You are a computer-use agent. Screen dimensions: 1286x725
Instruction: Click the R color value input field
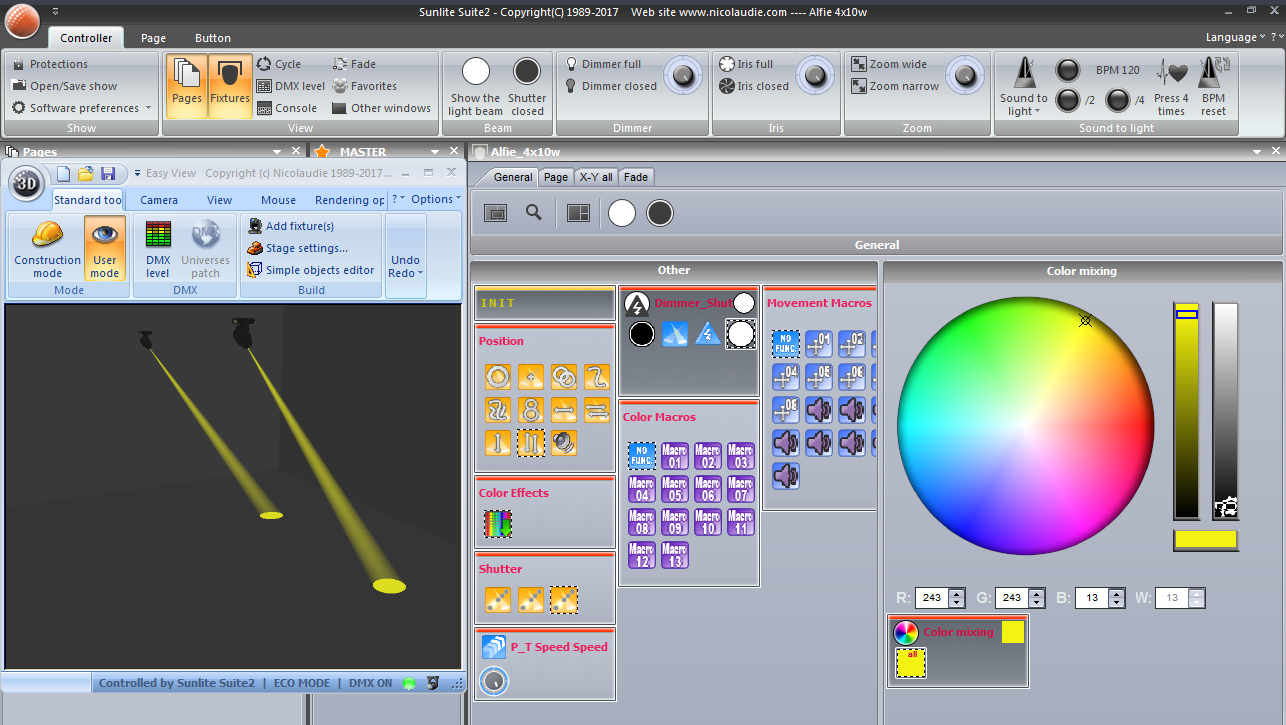pos(931,598)
